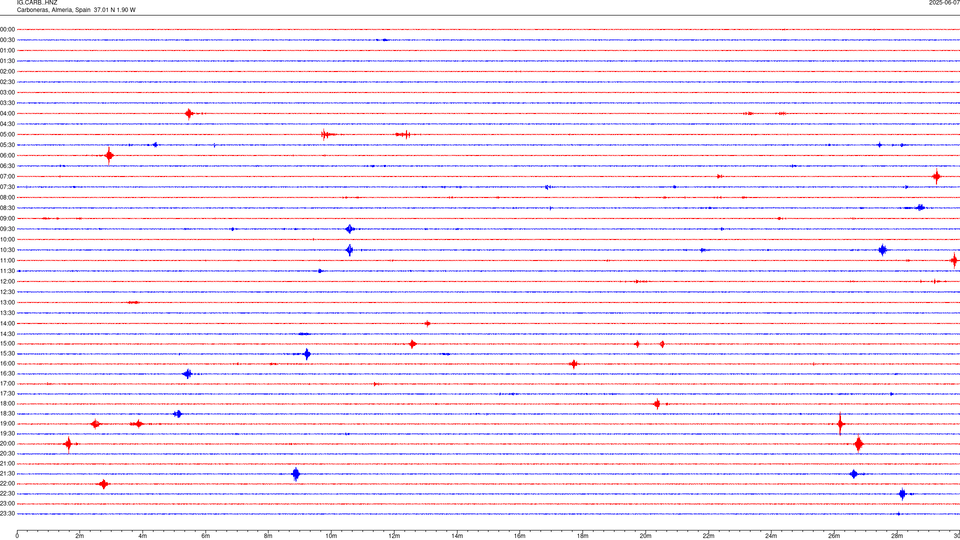960x540 pixels.
Task: Select the 06:30 time label
Action: pos(7,166)
